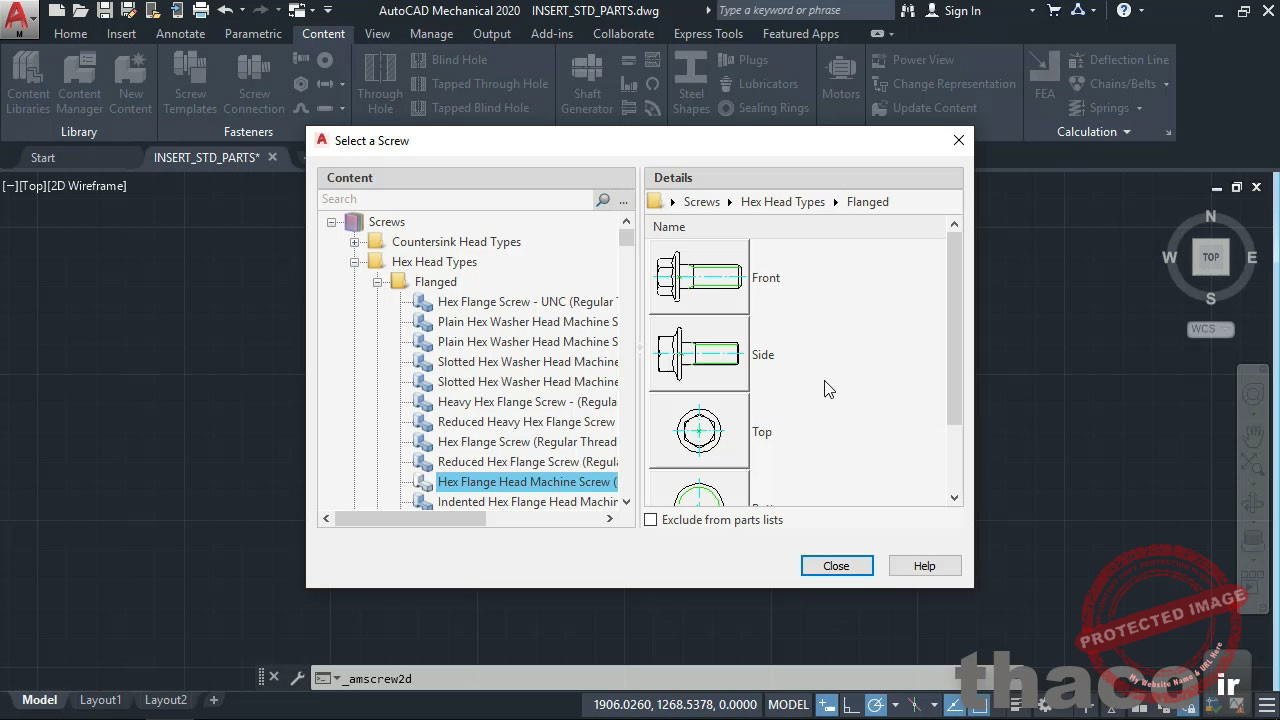Collapse the Screws root node
This screenshot has width=1280, height=720.
point(332,222)
